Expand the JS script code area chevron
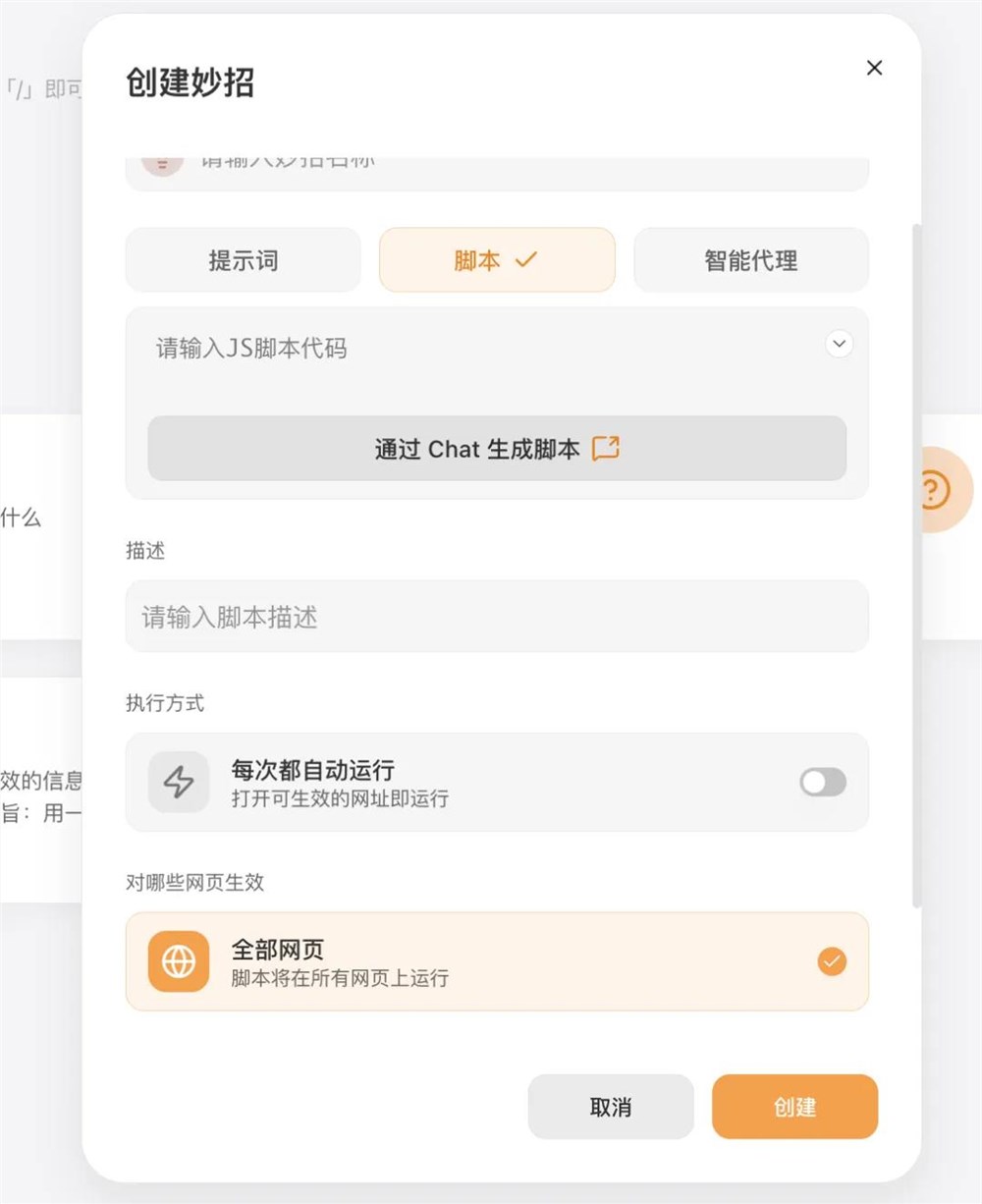 (x=840, y=344)
